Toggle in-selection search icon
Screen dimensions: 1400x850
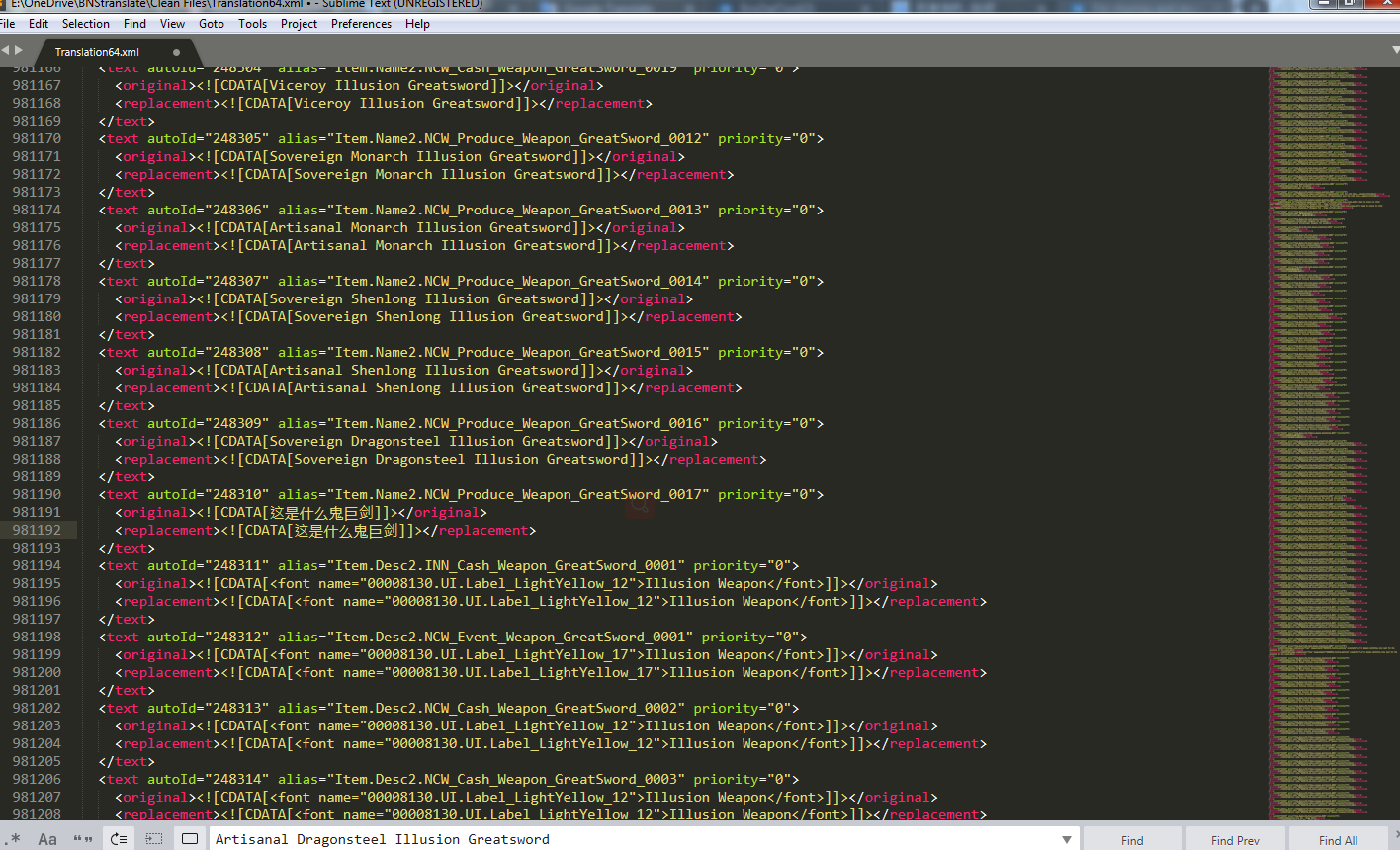tap(154, 839)
